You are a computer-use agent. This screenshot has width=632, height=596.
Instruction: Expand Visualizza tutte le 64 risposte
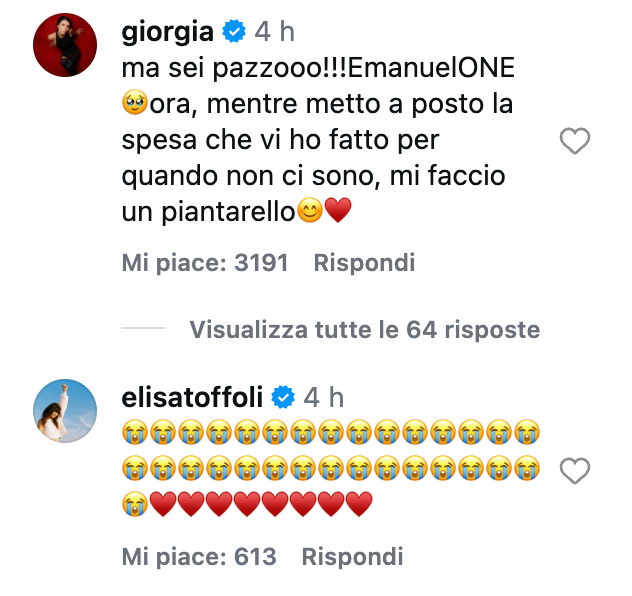coord(364,329)
